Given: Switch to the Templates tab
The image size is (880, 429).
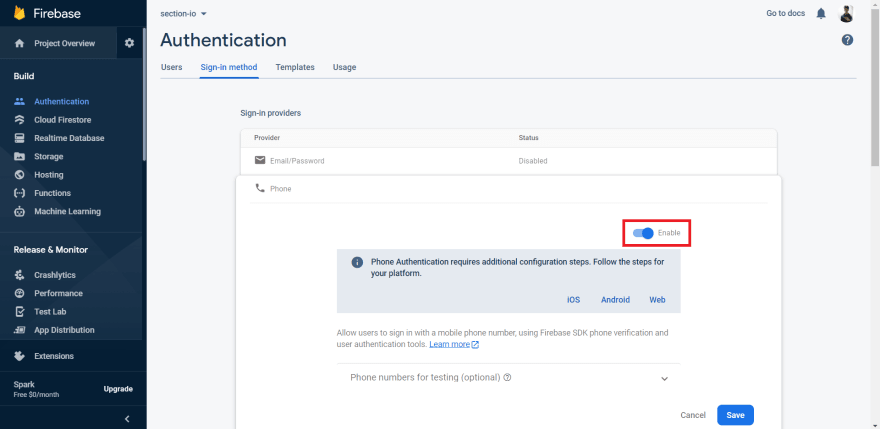Looking at the screenshot, I should (x=295, y=67).
